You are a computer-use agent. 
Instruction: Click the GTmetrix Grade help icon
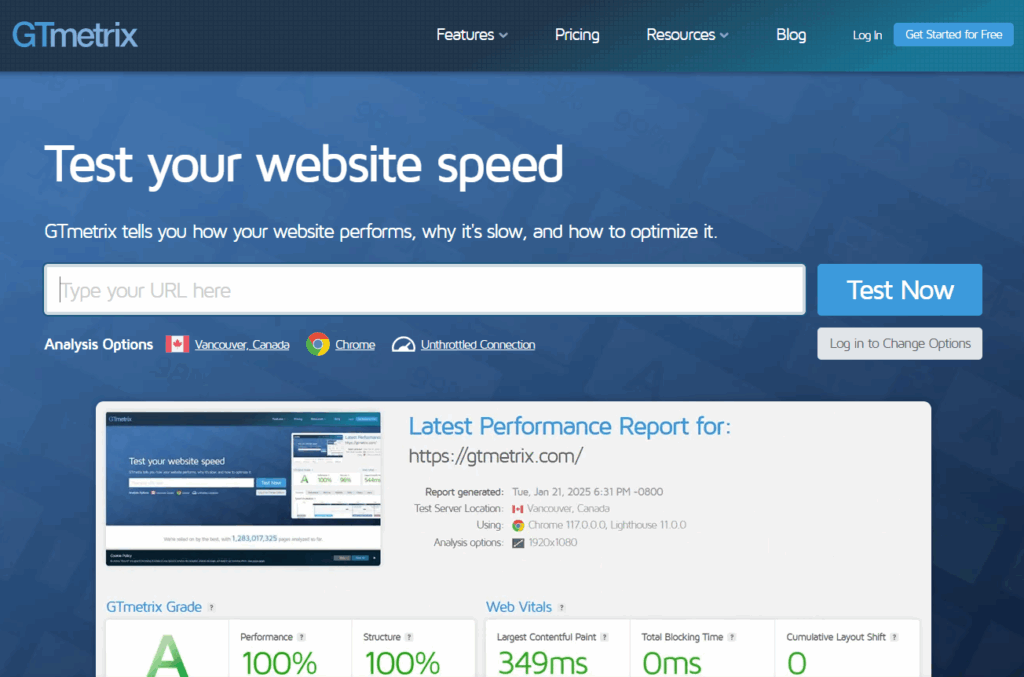pos(211,608)
